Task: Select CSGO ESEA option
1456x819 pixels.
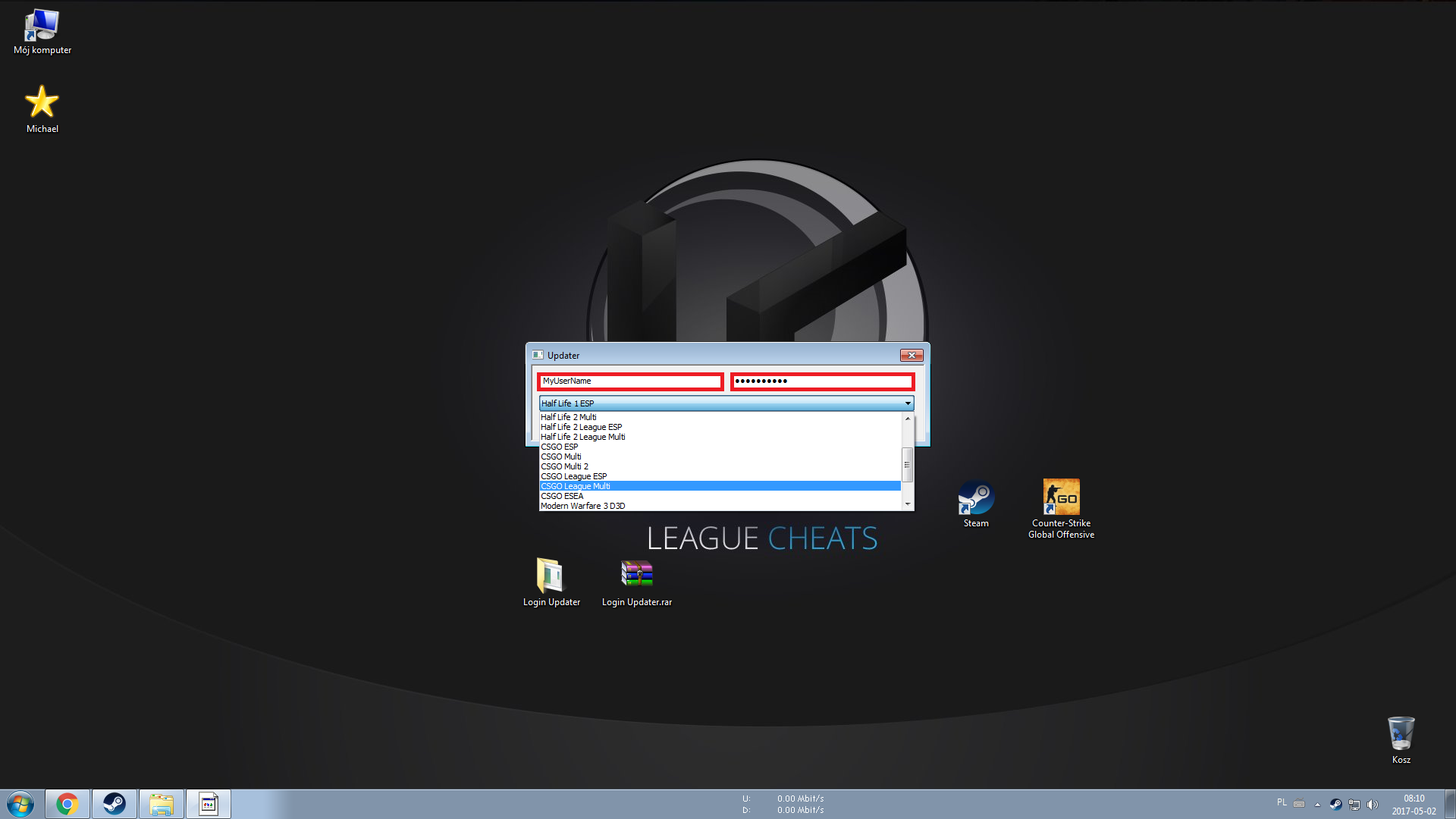Action: [720, 496]
